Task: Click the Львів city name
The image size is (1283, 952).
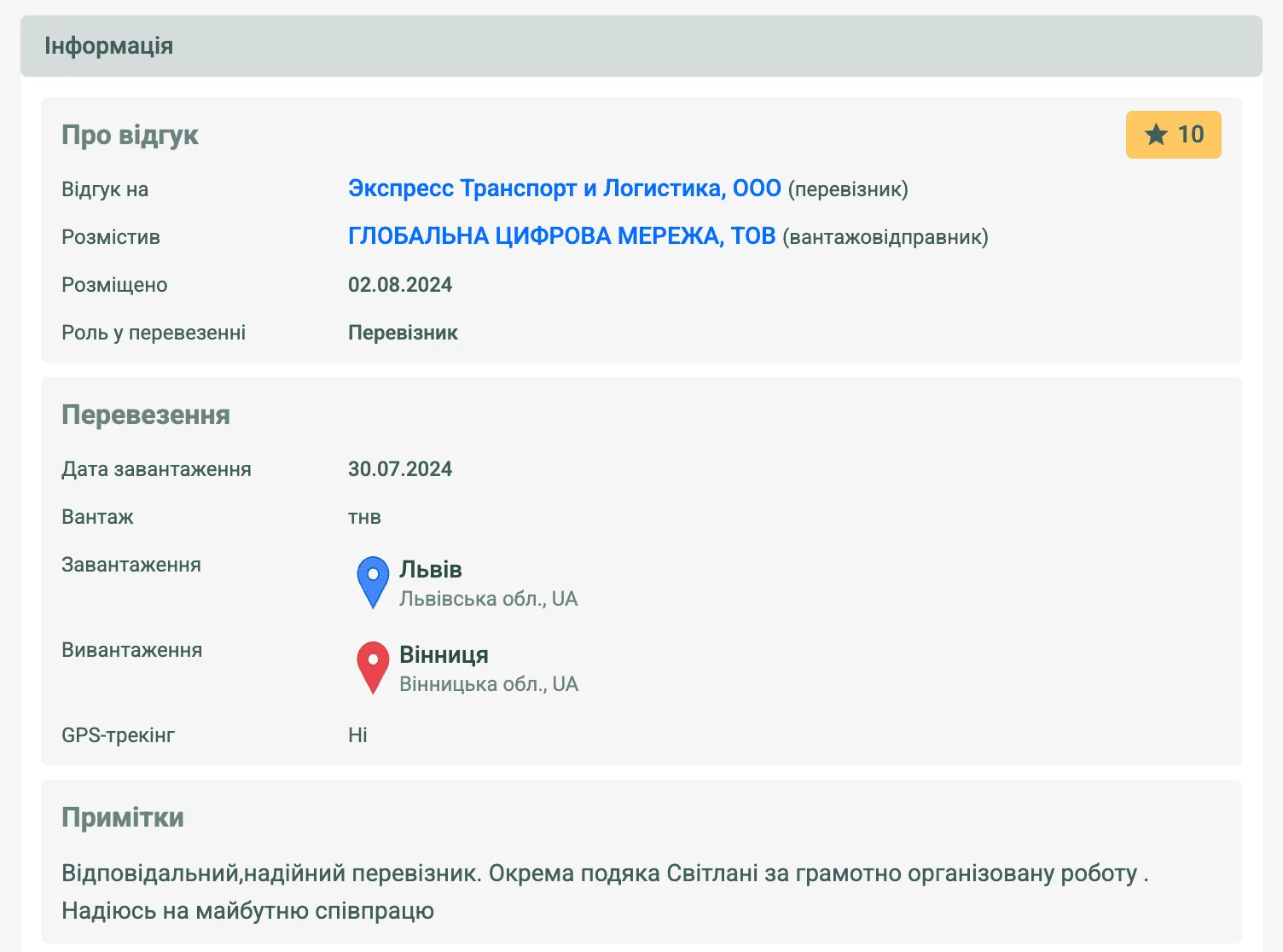Action: [431, 569]
